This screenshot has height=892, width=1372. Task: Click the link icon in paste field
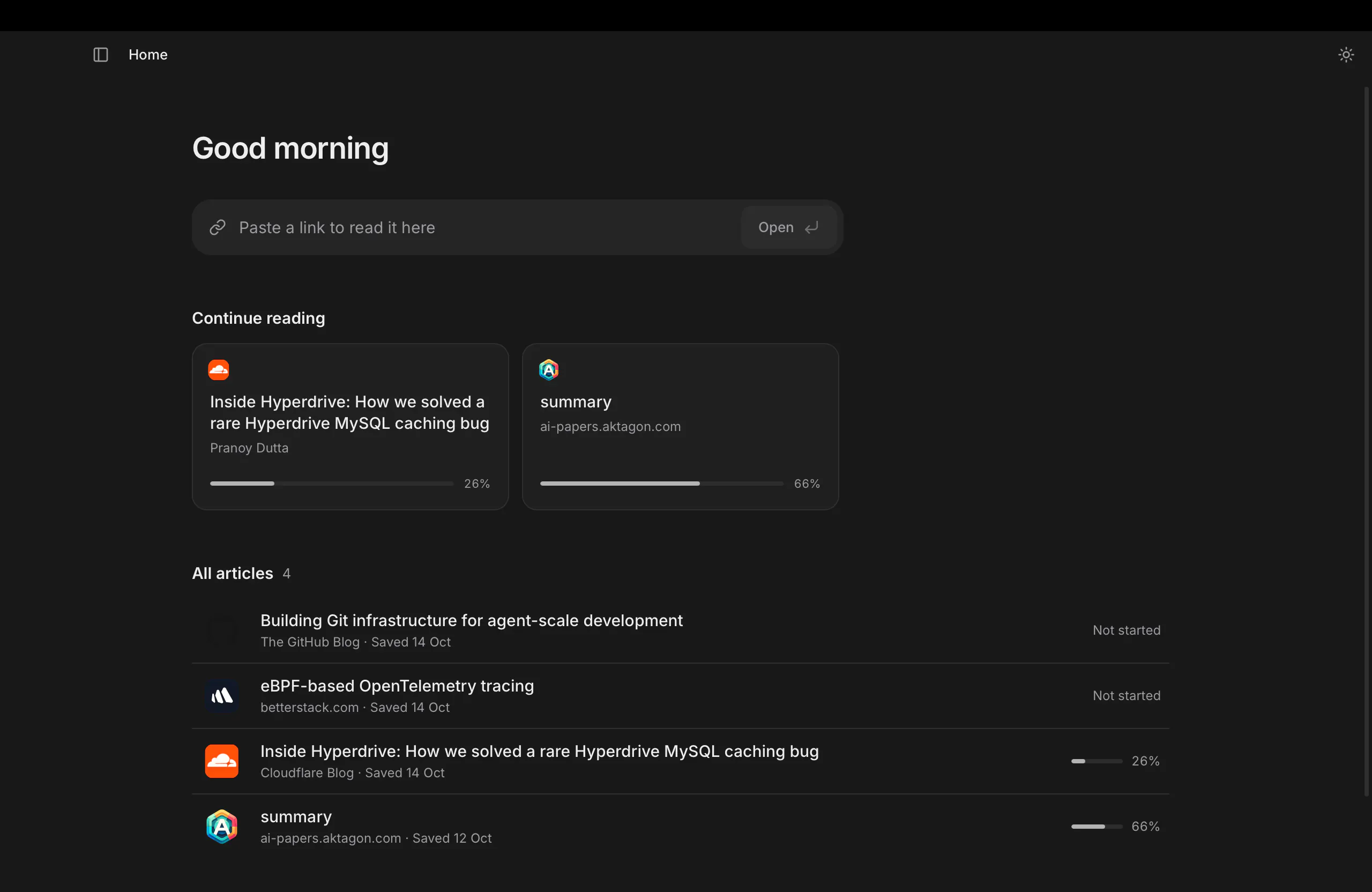(218, 228)
